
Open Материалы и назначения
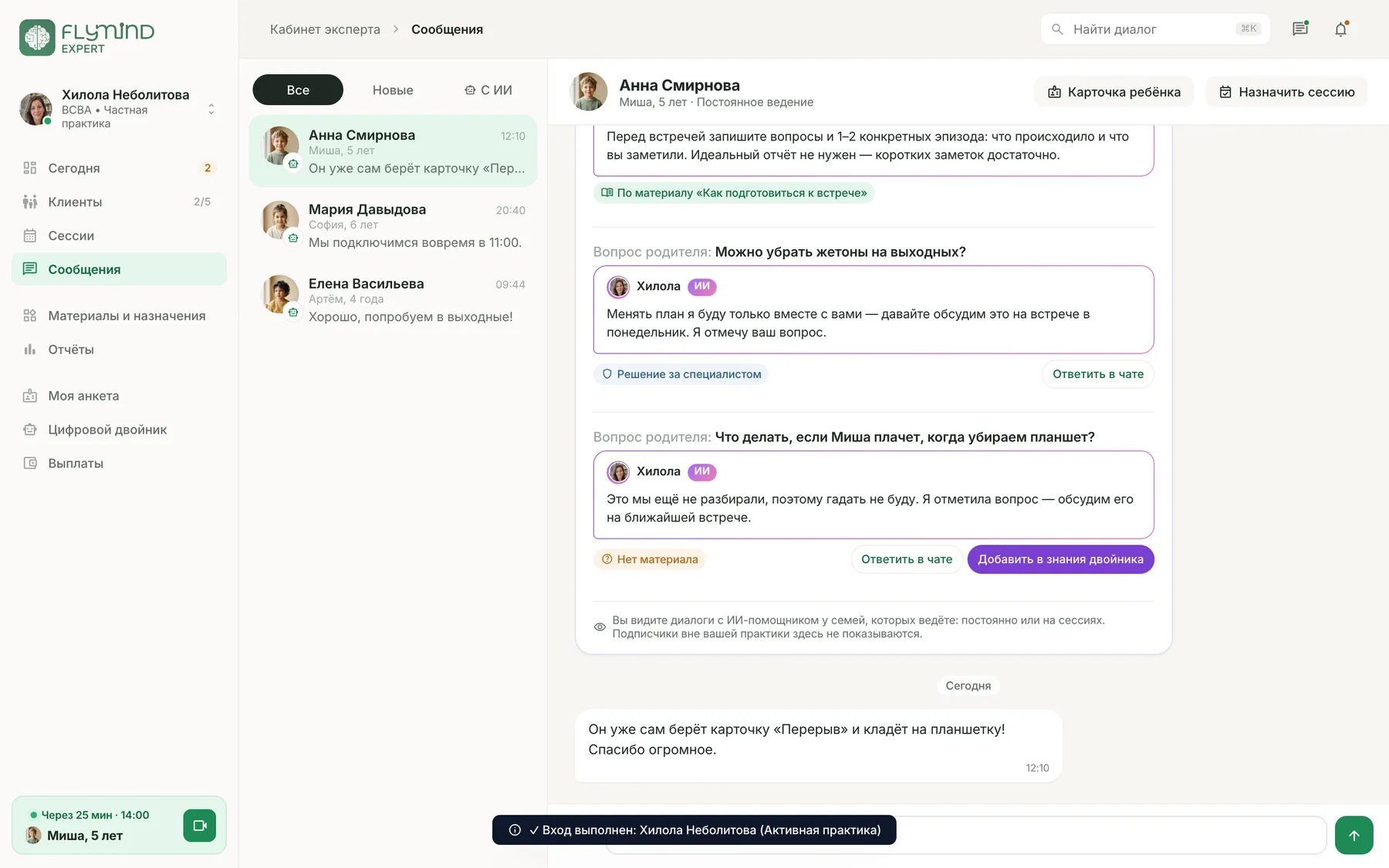[x=119, y=316]
